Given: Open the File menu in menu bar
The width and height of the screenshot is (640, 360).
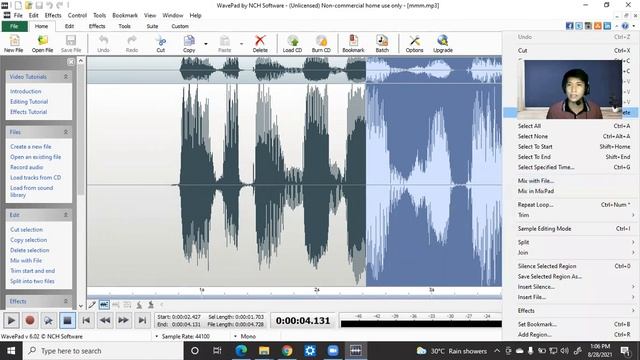Looking at the screenshot, I should point(18,15).
